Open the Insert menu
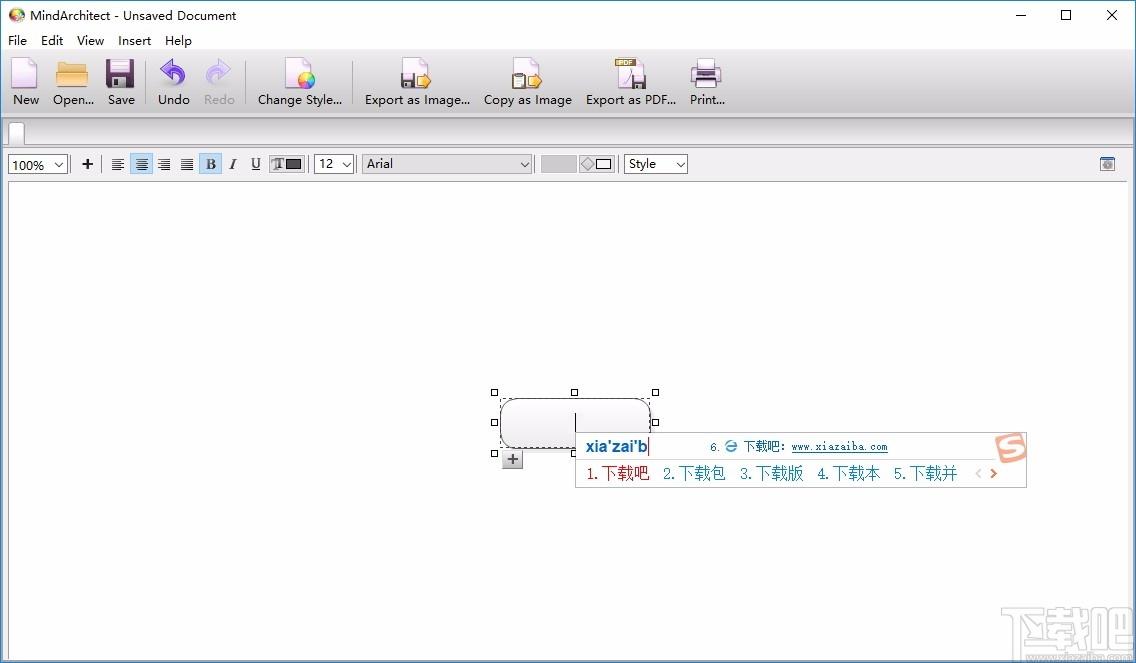Image resolution: width=1136 pixels, height=663 pixels. tap(135, 41)
